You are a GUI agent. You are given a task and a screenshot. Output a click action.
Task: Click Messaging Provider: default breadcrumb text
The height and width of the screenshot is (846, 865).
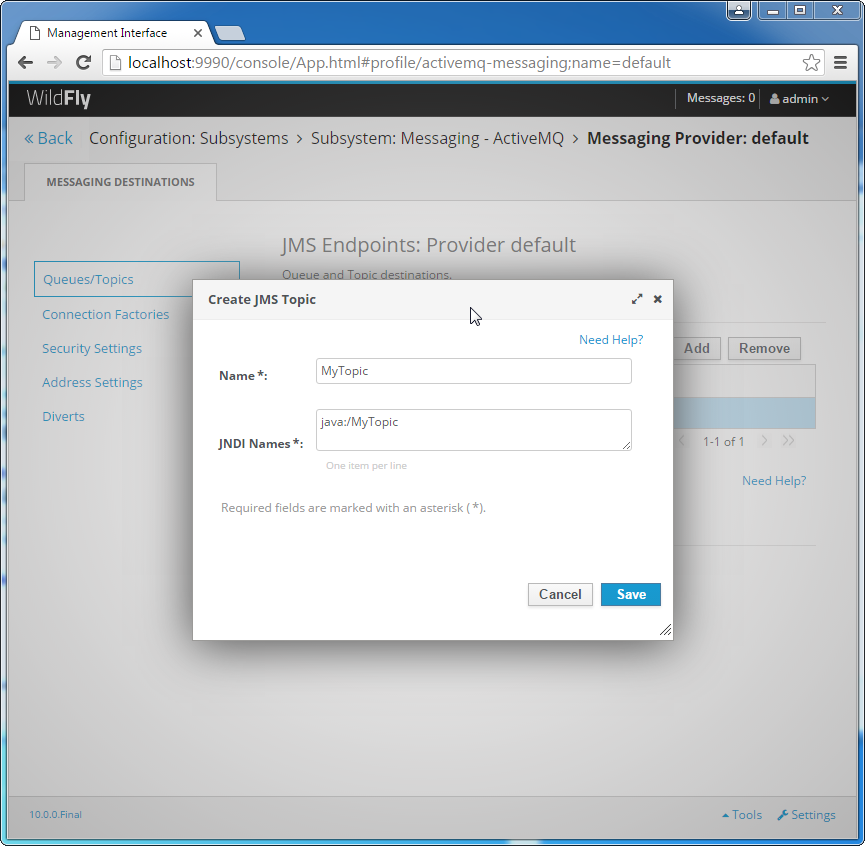click(x=697, y=138)
